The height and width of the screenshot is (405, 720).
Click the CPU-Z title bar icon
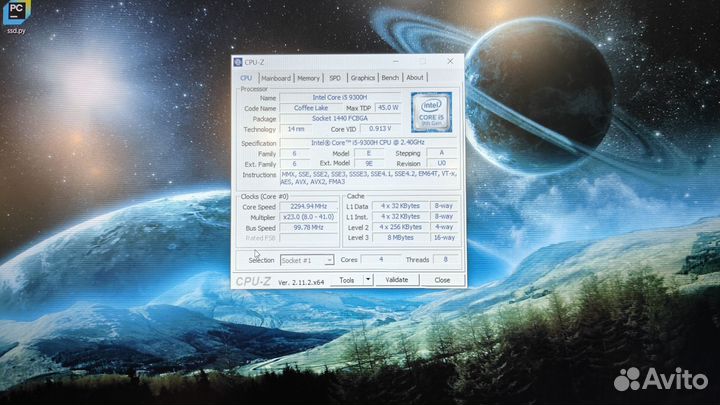pyautogui.click(x=238, y=62)
